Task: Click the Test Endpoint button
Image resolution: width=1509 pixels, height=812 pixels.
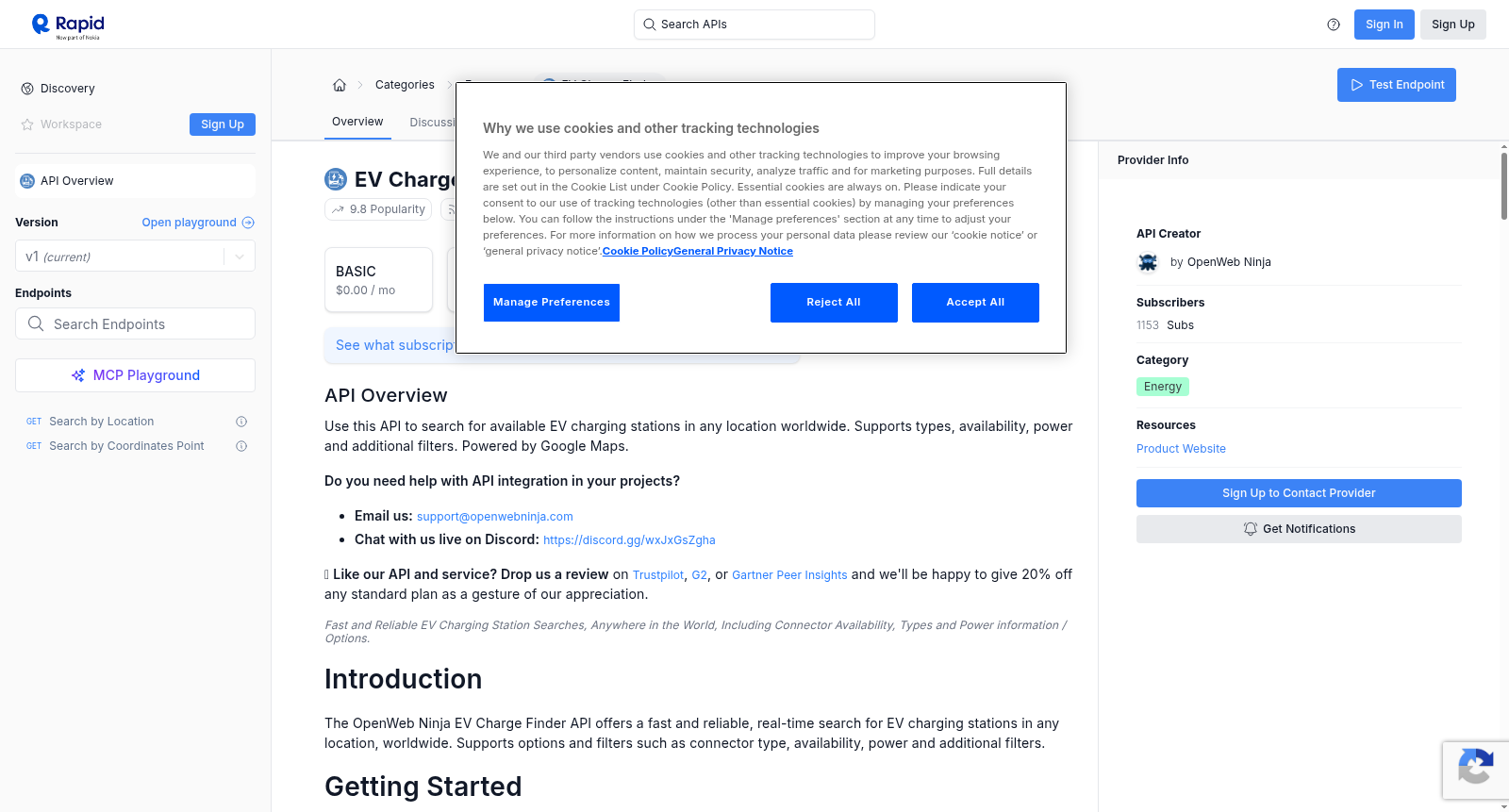Action: pyautogui.click(x=1397, y=85)
